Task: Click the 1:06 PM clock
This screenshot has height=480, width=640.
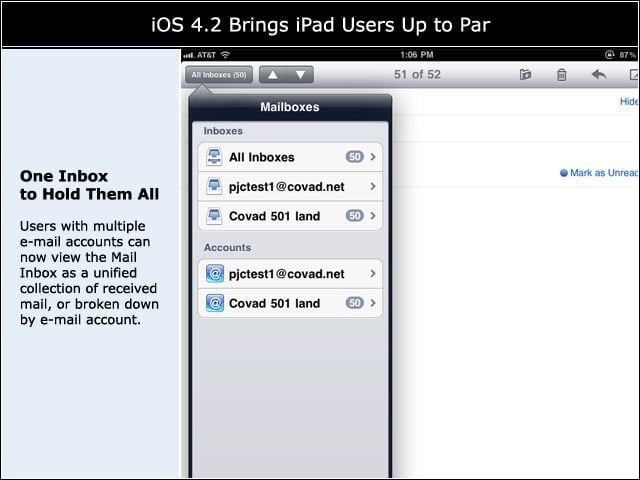Action: (x=417, y=55)
